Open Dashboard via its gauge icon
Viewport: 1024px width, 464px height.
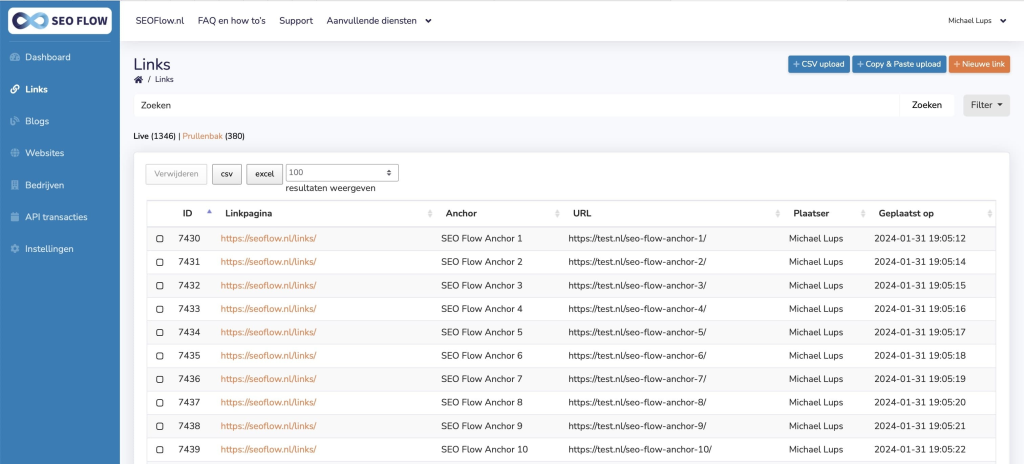point(15,58)
